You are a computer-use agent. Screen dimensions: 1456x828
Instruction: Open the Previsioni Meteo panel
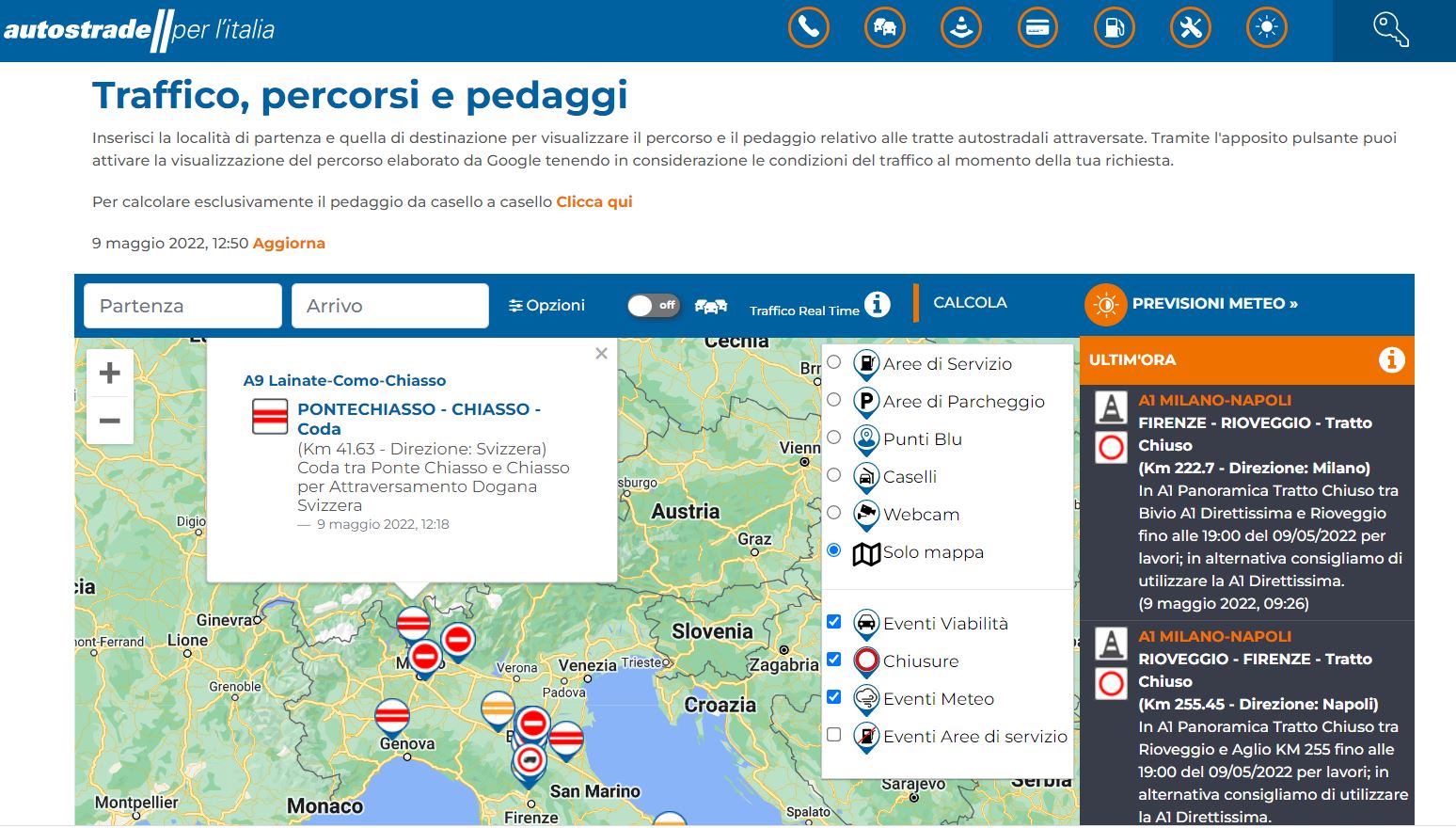coord(1213,304)
